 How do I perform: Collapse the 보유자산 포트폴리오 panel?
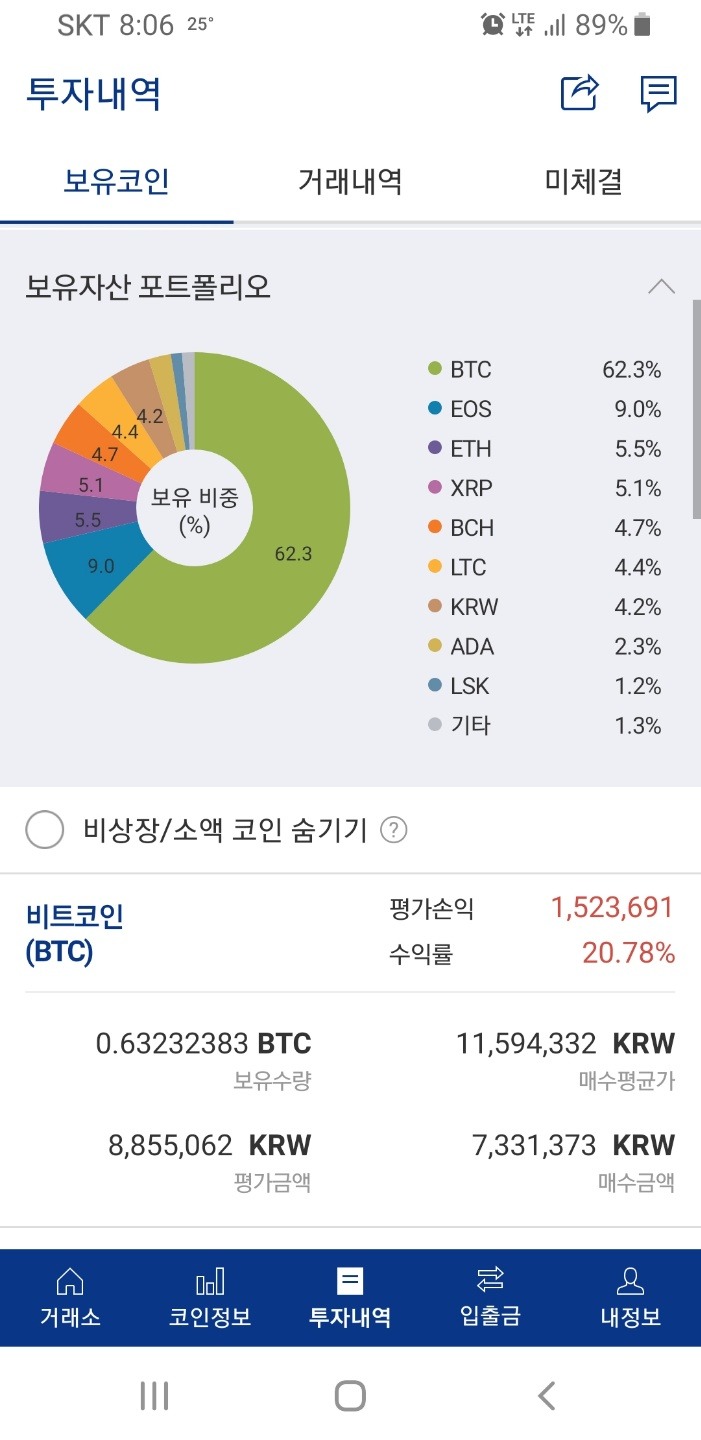[x=660, y=286]
